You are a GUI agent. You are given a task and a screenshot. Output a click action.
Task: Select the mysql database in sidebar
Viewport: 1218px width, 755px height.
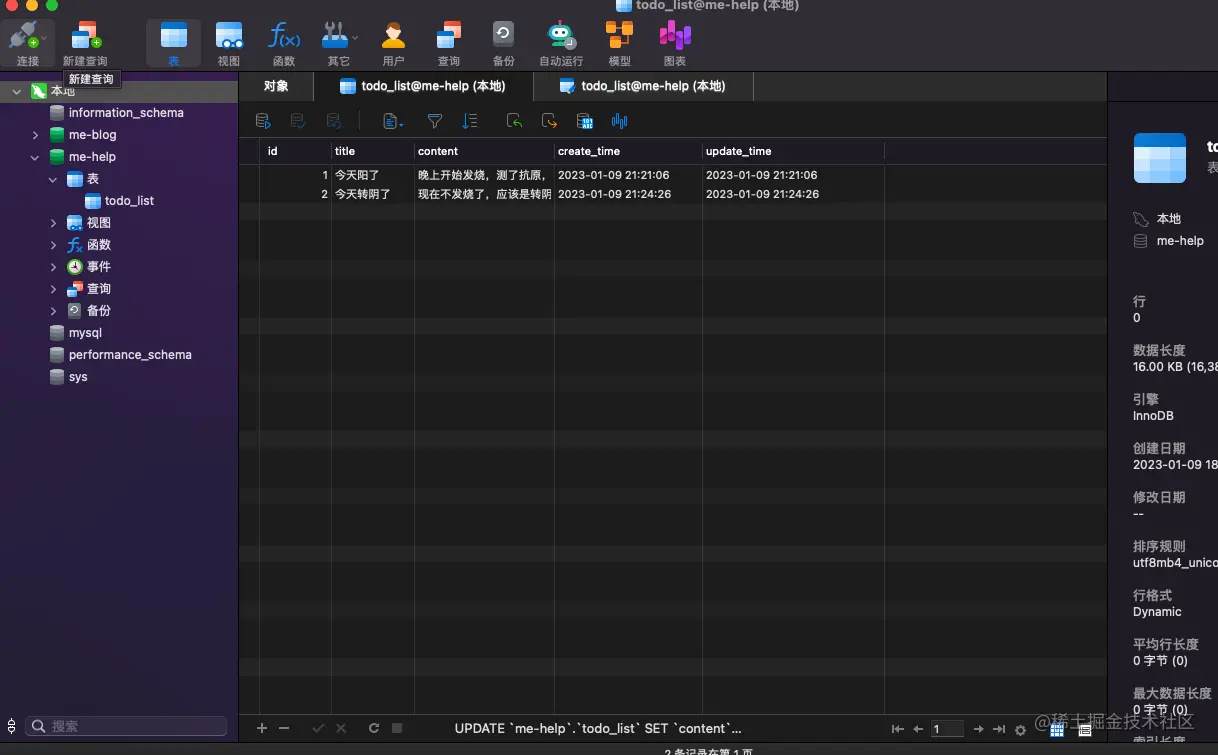[x=85, y=333]
